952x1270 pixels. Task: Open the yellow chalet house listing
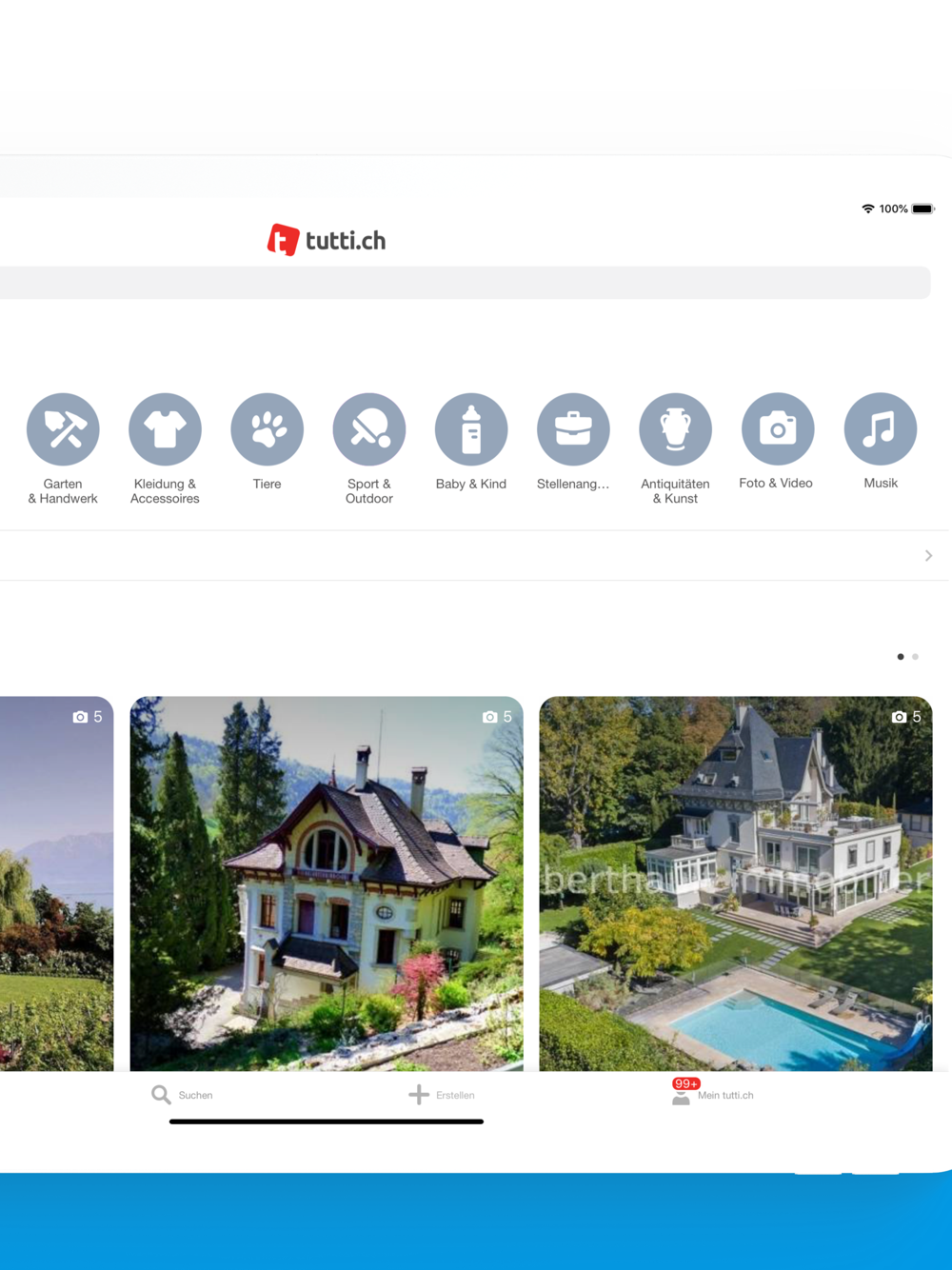point(327,883)
